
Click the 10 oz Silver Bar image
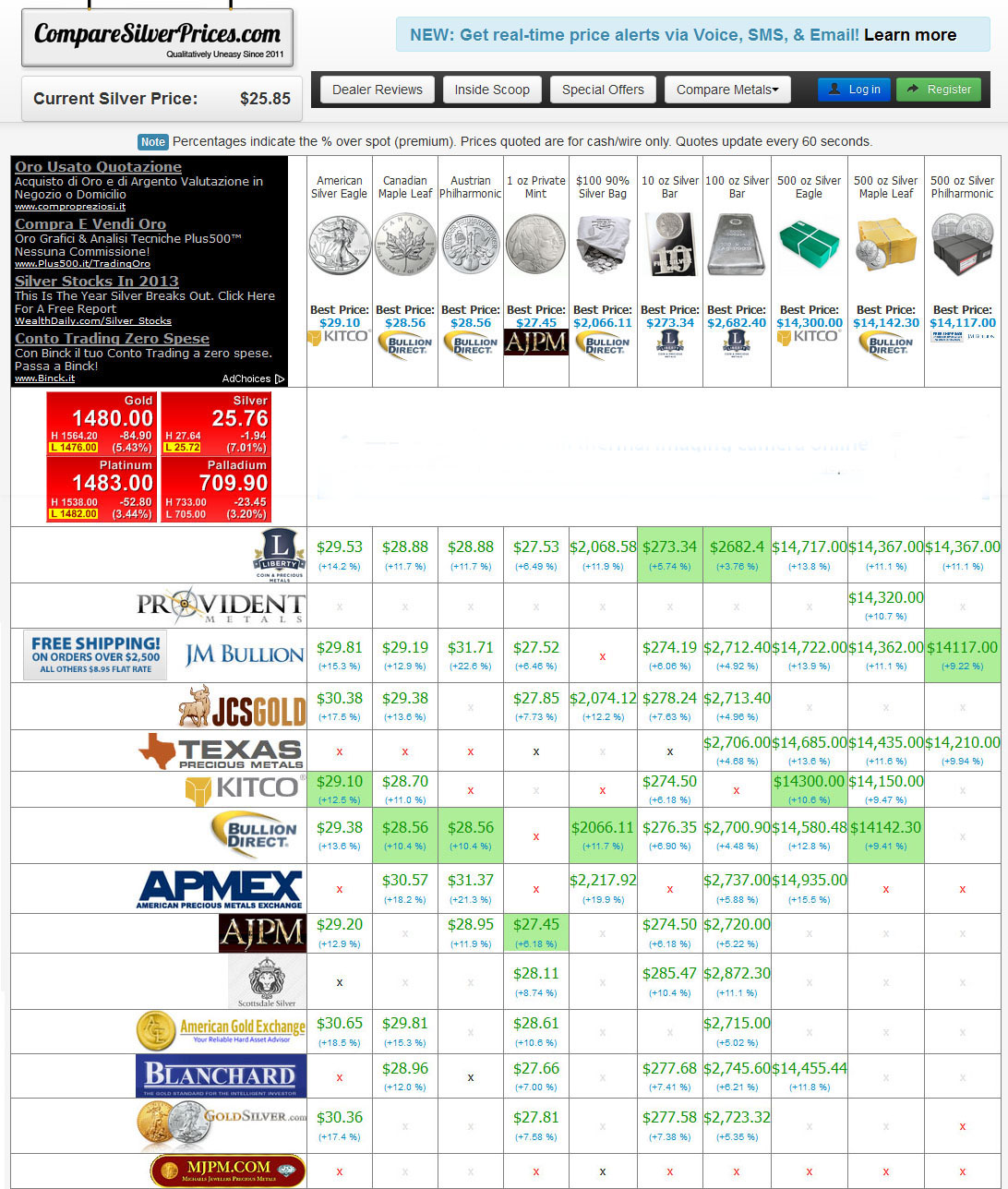[x=669, y=245]
